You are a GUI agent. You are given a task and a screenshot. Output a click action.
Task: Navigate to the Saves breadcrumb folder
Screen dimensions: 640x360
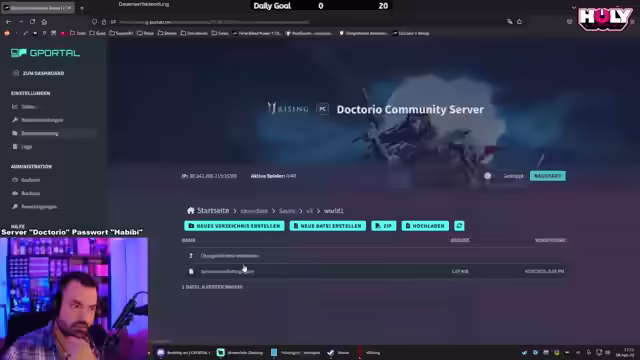click(287, 211)
